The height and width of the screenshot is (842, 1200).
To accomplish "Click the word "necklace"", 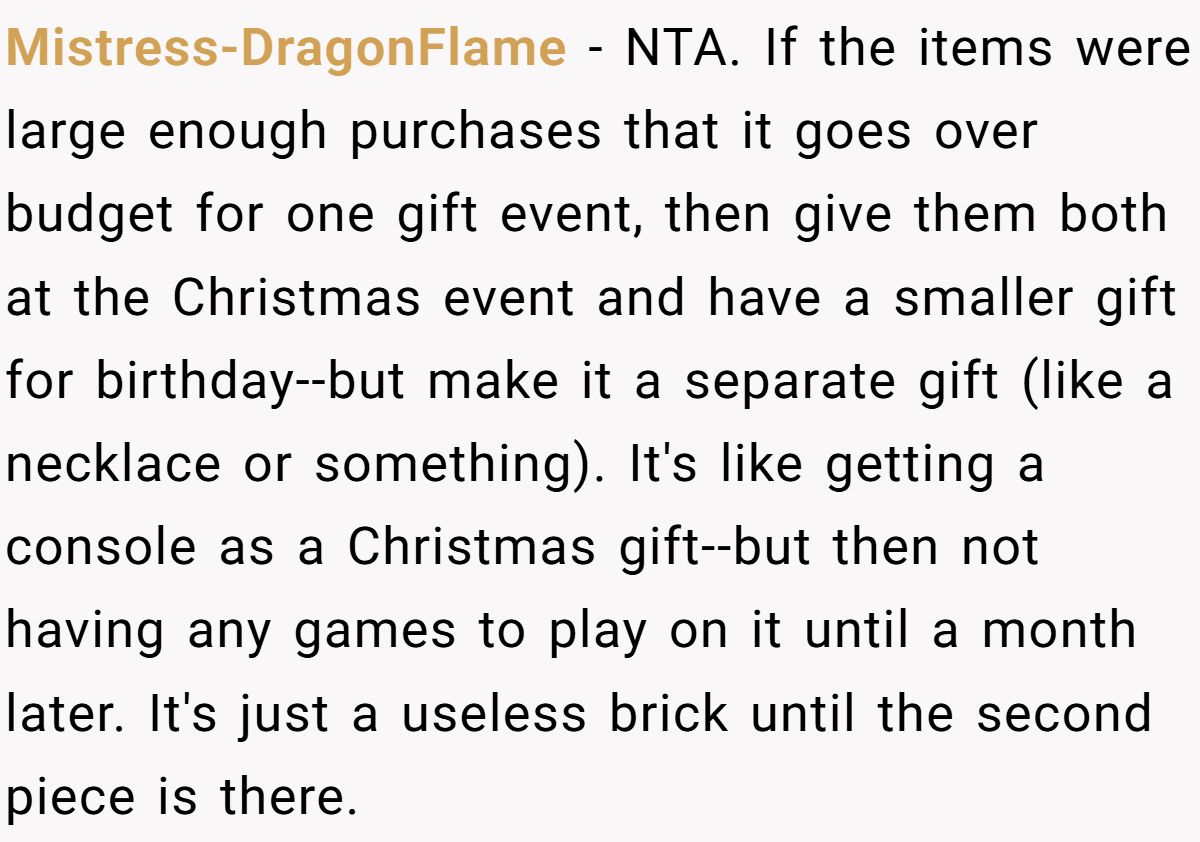I will (113, 464).
